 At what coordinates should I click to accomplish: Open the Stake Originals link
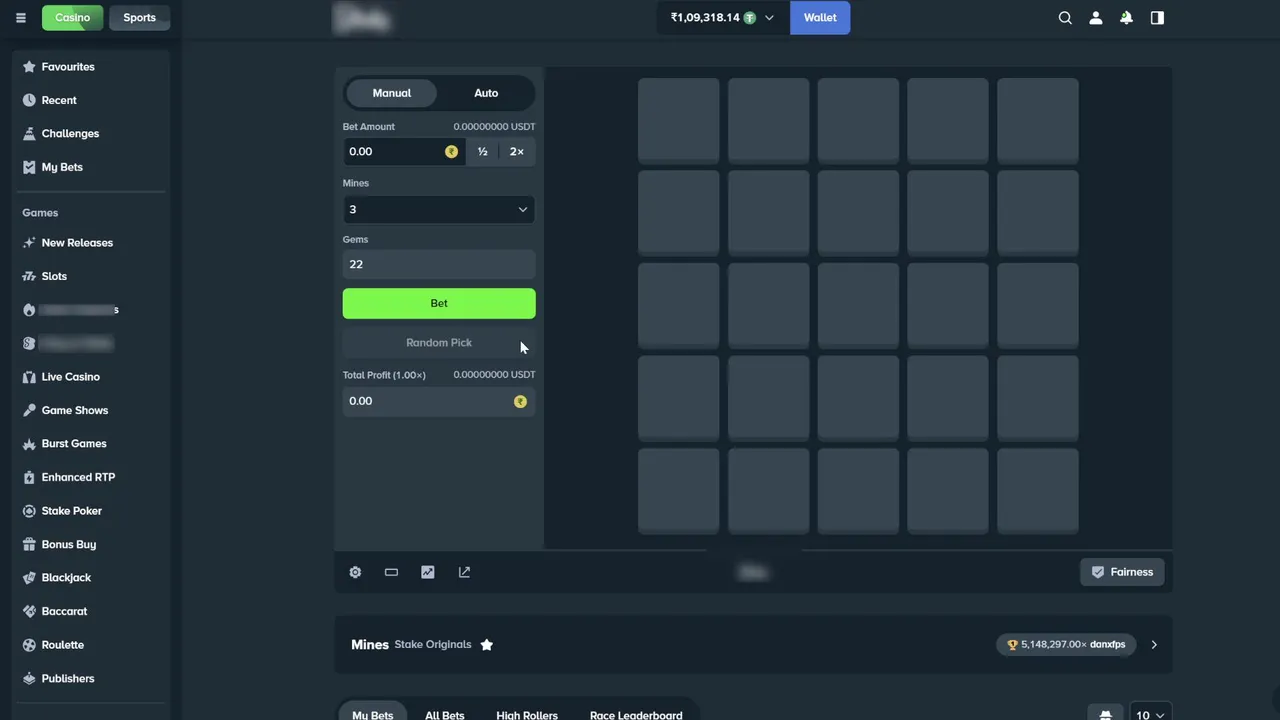[x=433, y=645]
